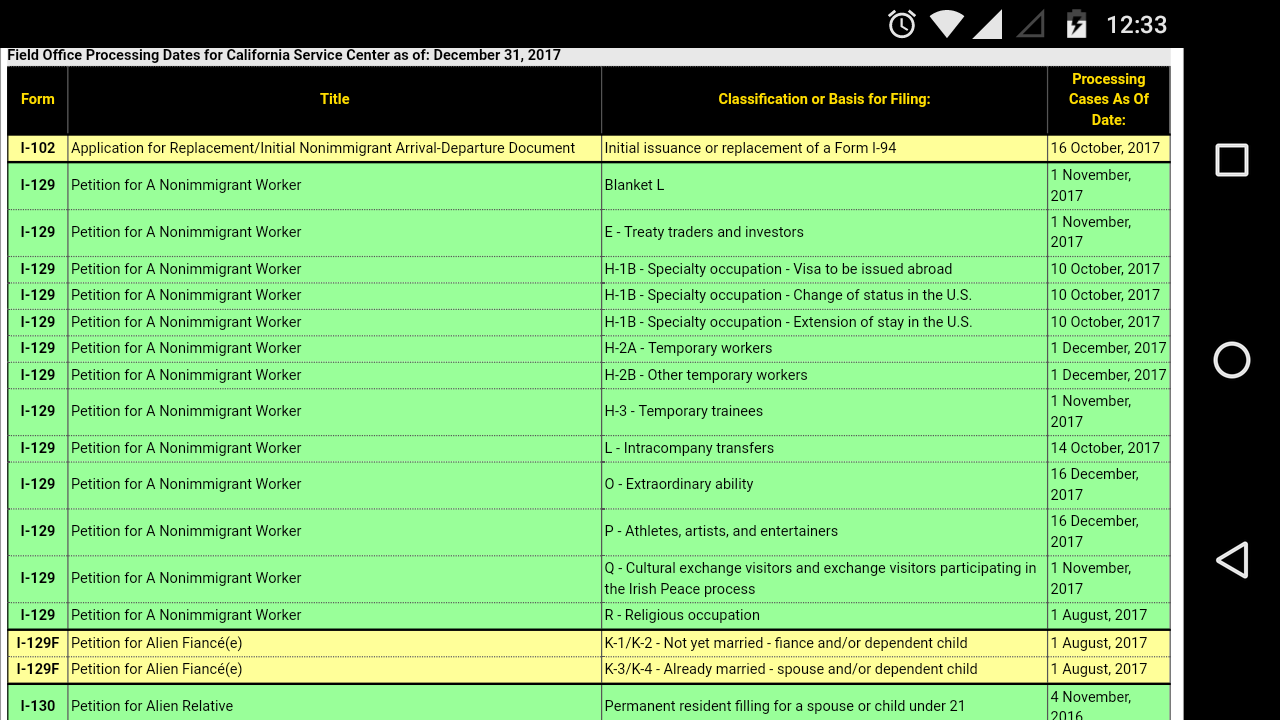Viewport: 1280px width, 720px height.
Task: Select "H-1B - Change of status in the U.S." cell
Action: click(824, 295)
